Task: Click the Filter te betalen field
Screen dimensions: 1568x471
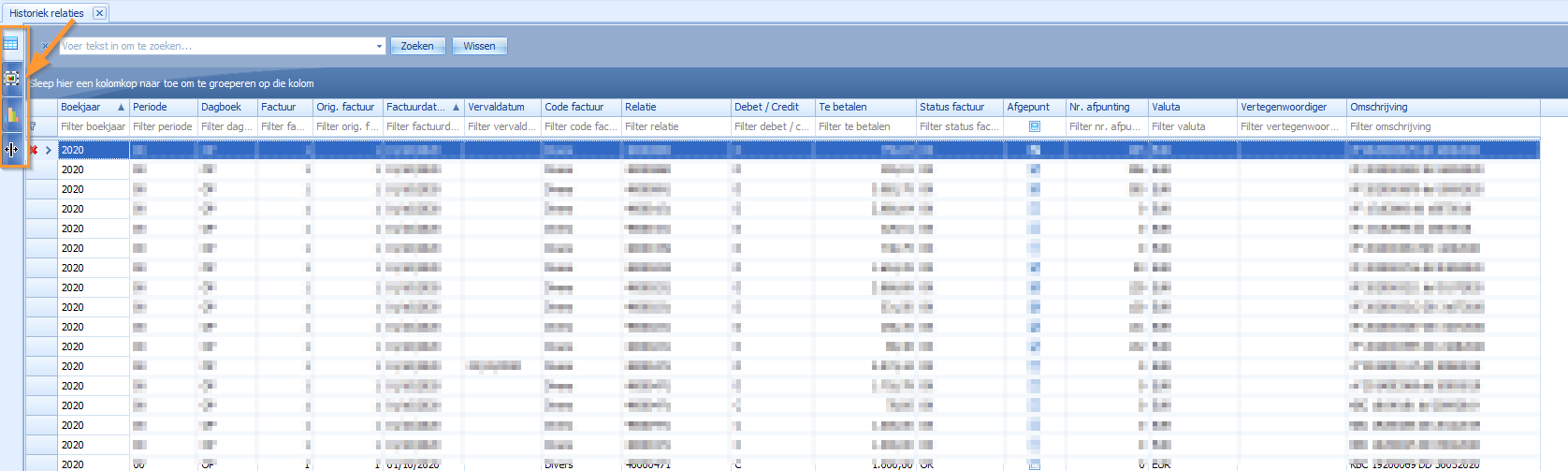Action: [865, 126]
